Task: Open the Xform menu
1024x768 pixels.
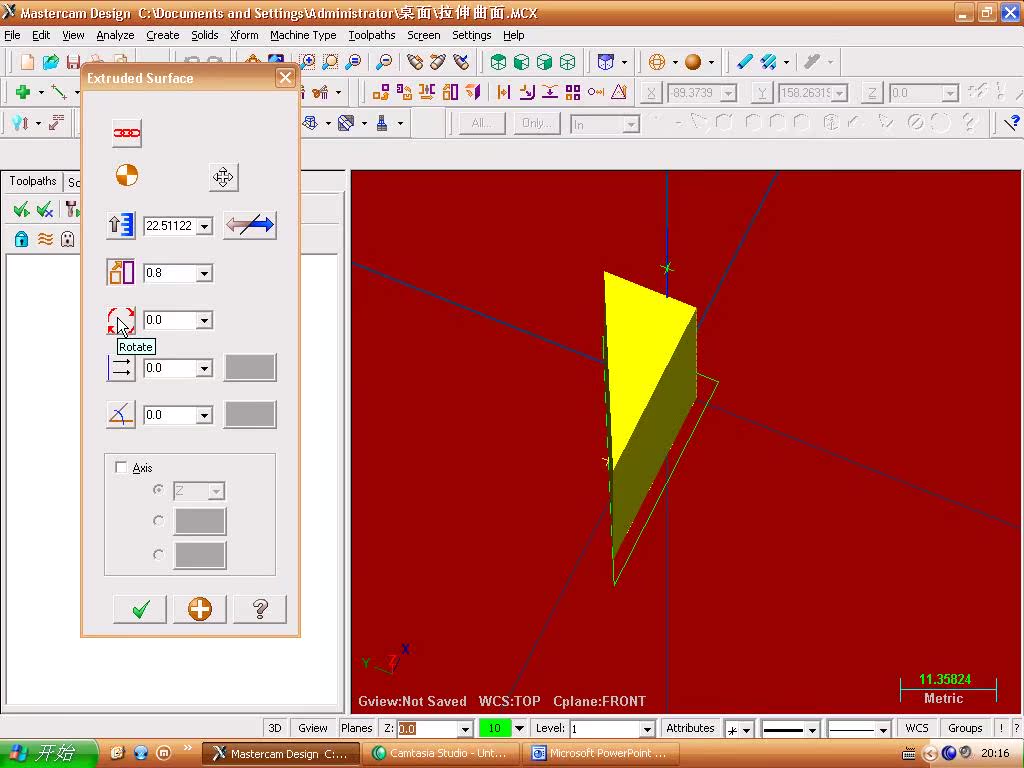Action: tap(244, 35)
